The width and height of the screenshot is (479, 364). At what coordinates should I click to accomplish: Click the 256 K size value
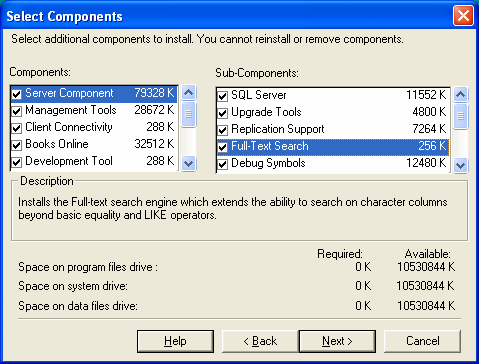click(432, 146)
